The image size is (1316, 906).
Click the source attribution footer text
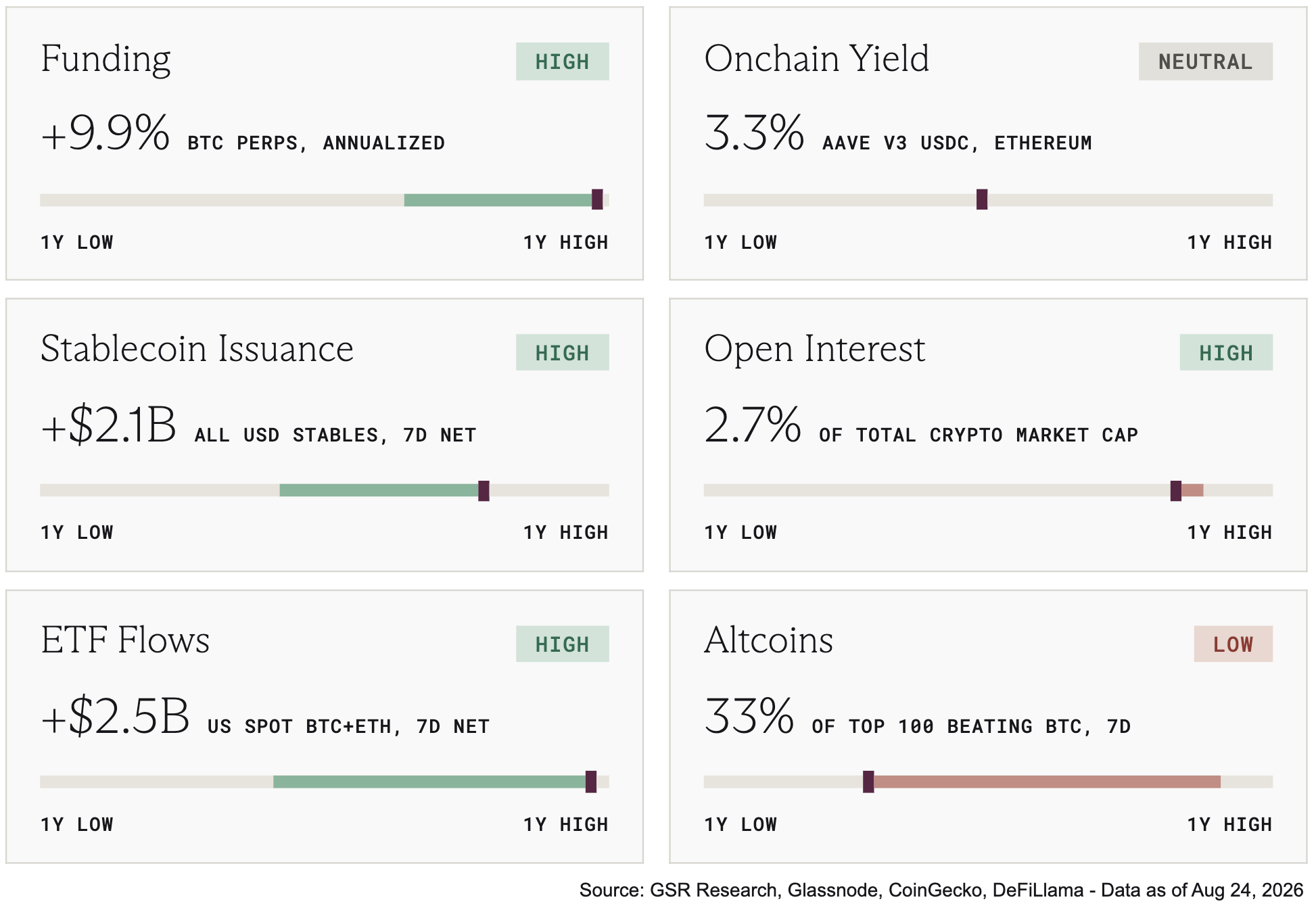pyautogui.click(x=941, y=890)
